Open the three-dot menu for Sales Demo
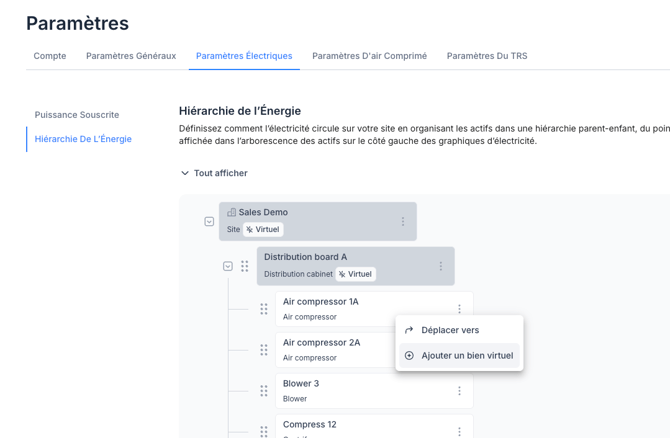670x438 pixels. pos(403,222)
